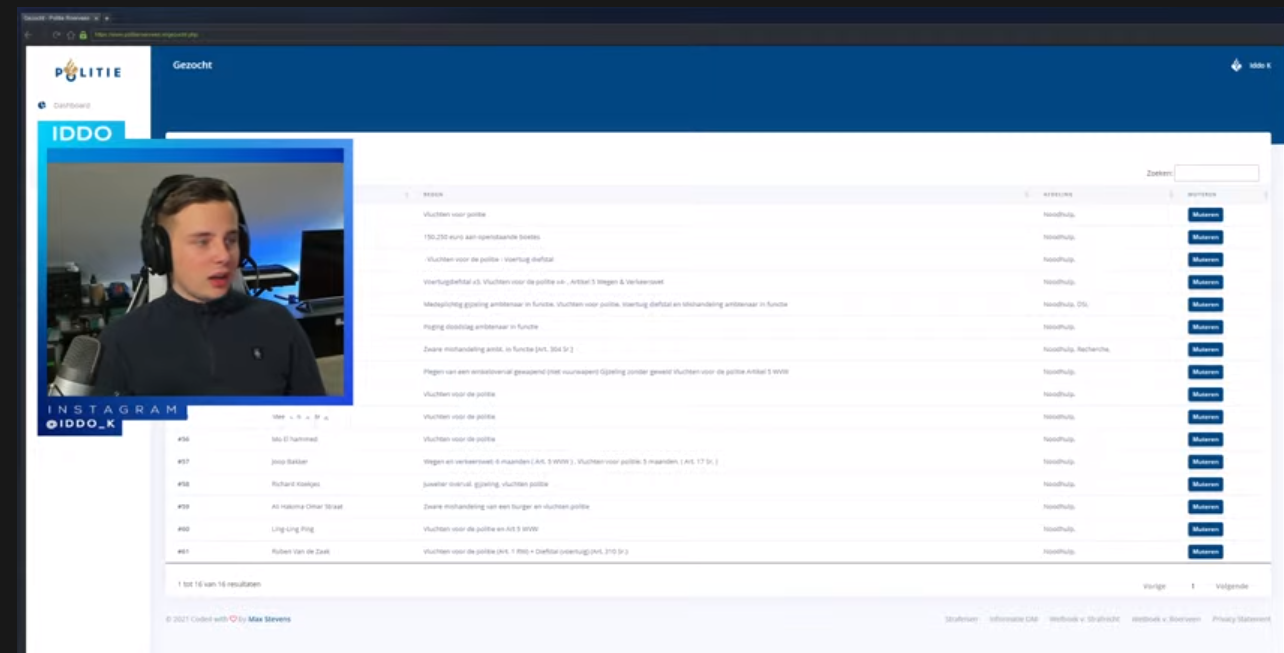
Task: Click the browser address bar URL
Action: coord(146,35)
